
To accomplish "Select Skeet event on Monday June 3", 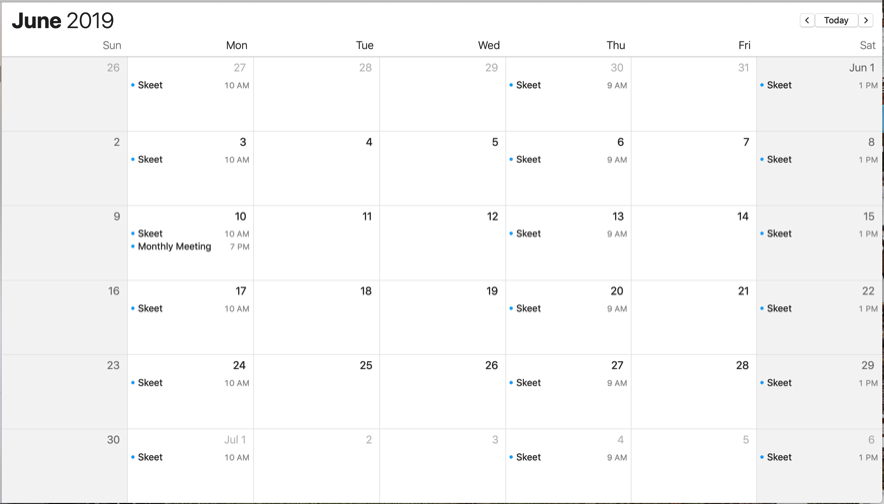I will (x=191, y=160).
